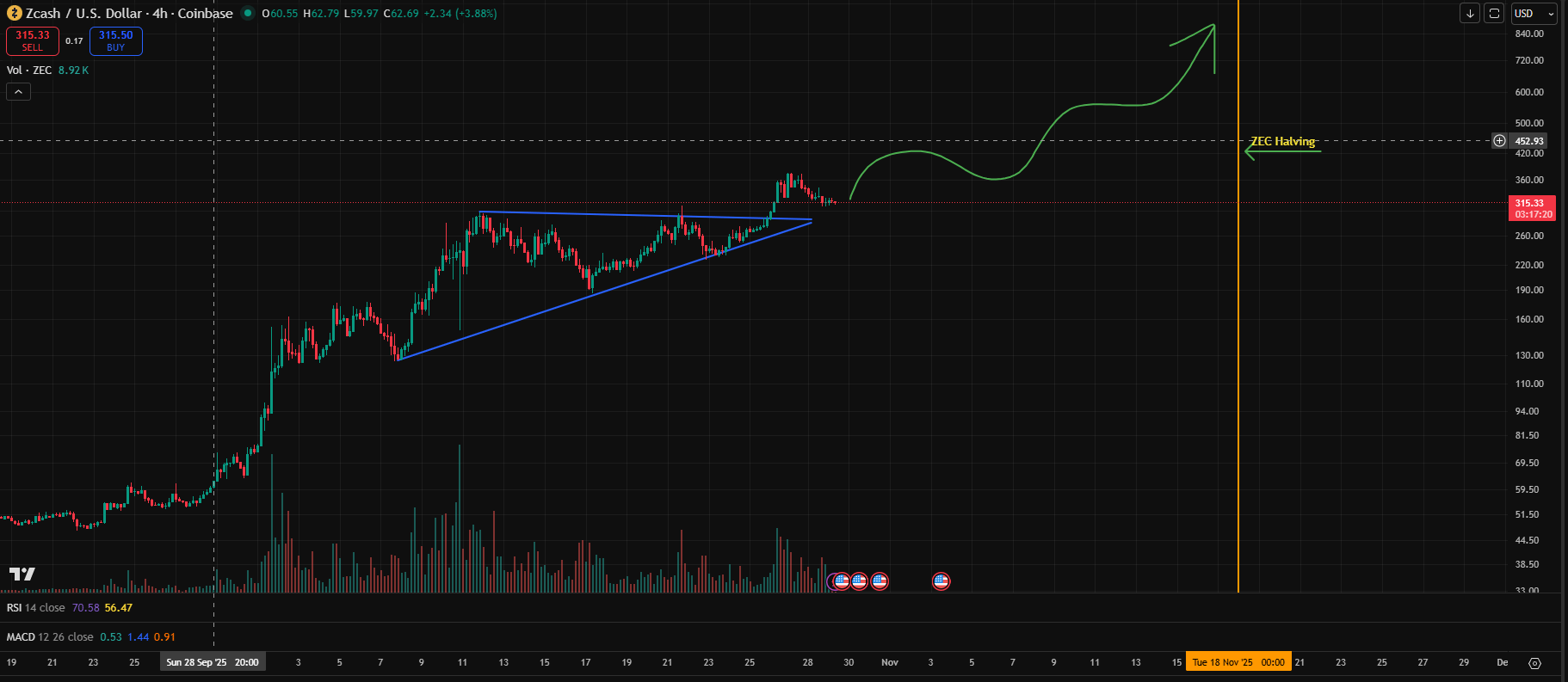Click the RSI value 70.58
The width and height of the screenshot is (1568, 682).
(x=86, y=608)
